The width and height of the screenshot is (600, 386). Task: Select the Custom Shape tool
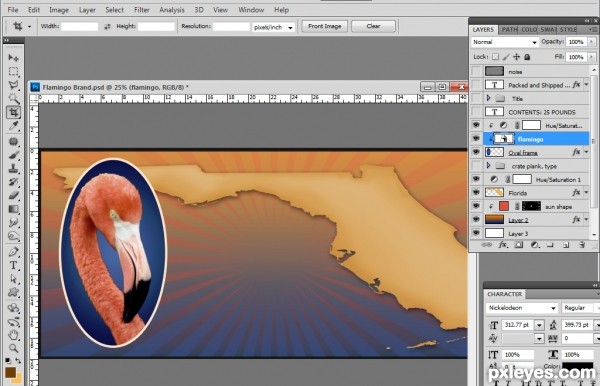click(x=13, y=292)
